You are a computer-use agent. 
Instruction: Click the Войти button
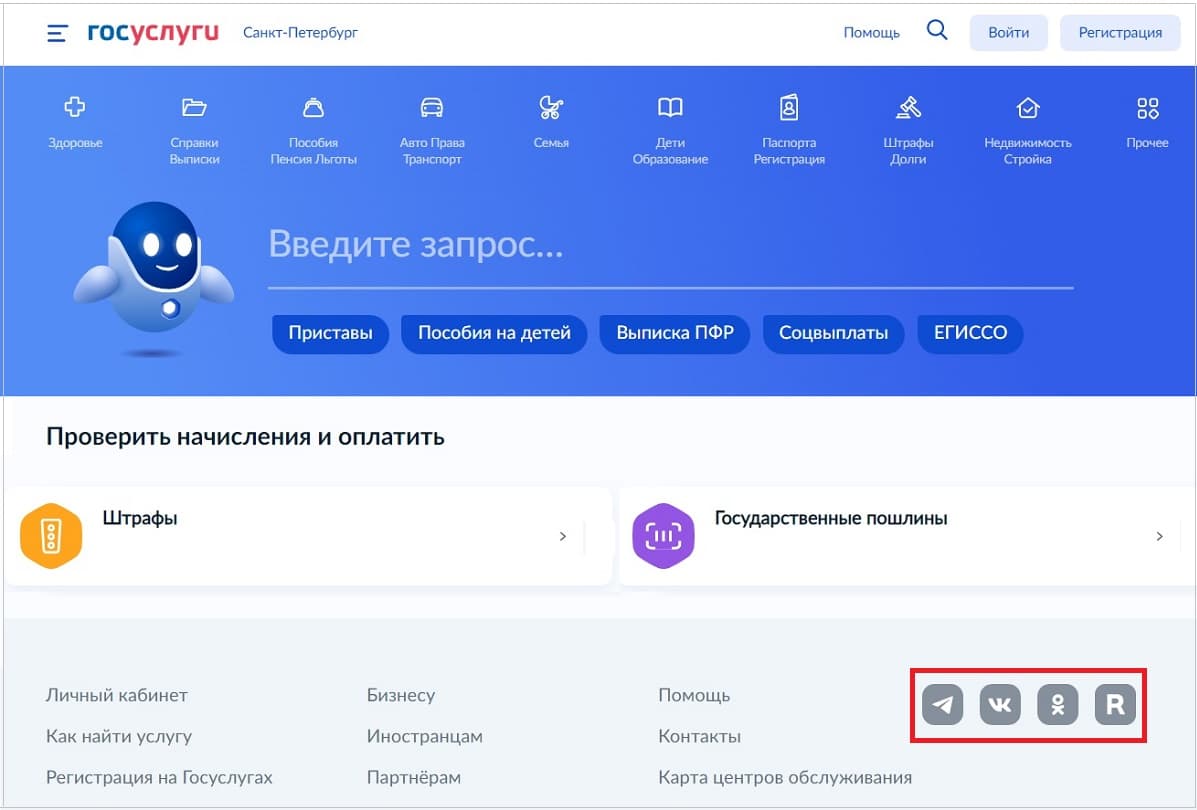pyautogui.click(x=1008, y=33)
